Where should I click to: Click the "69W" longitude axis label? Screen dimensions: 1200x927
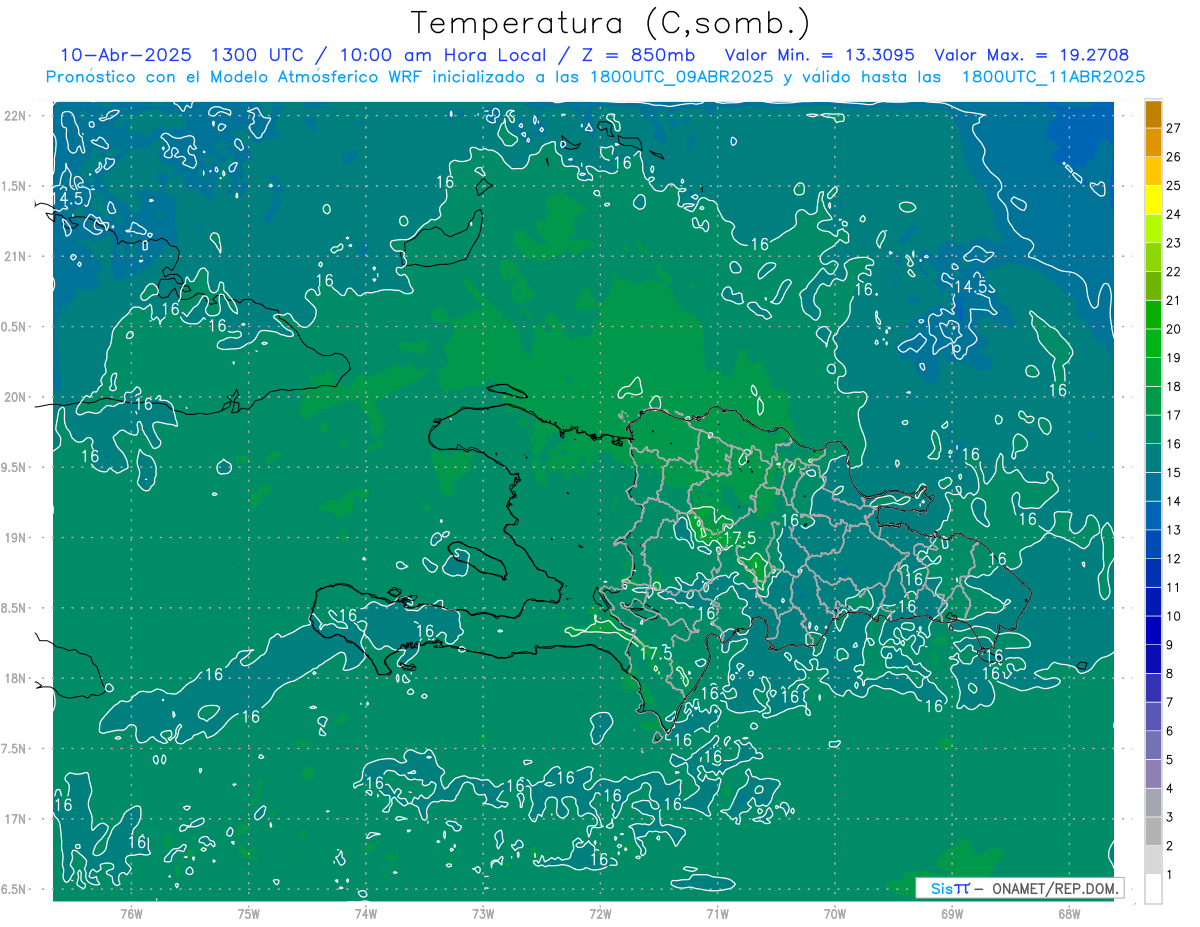(x=952, y=913)
